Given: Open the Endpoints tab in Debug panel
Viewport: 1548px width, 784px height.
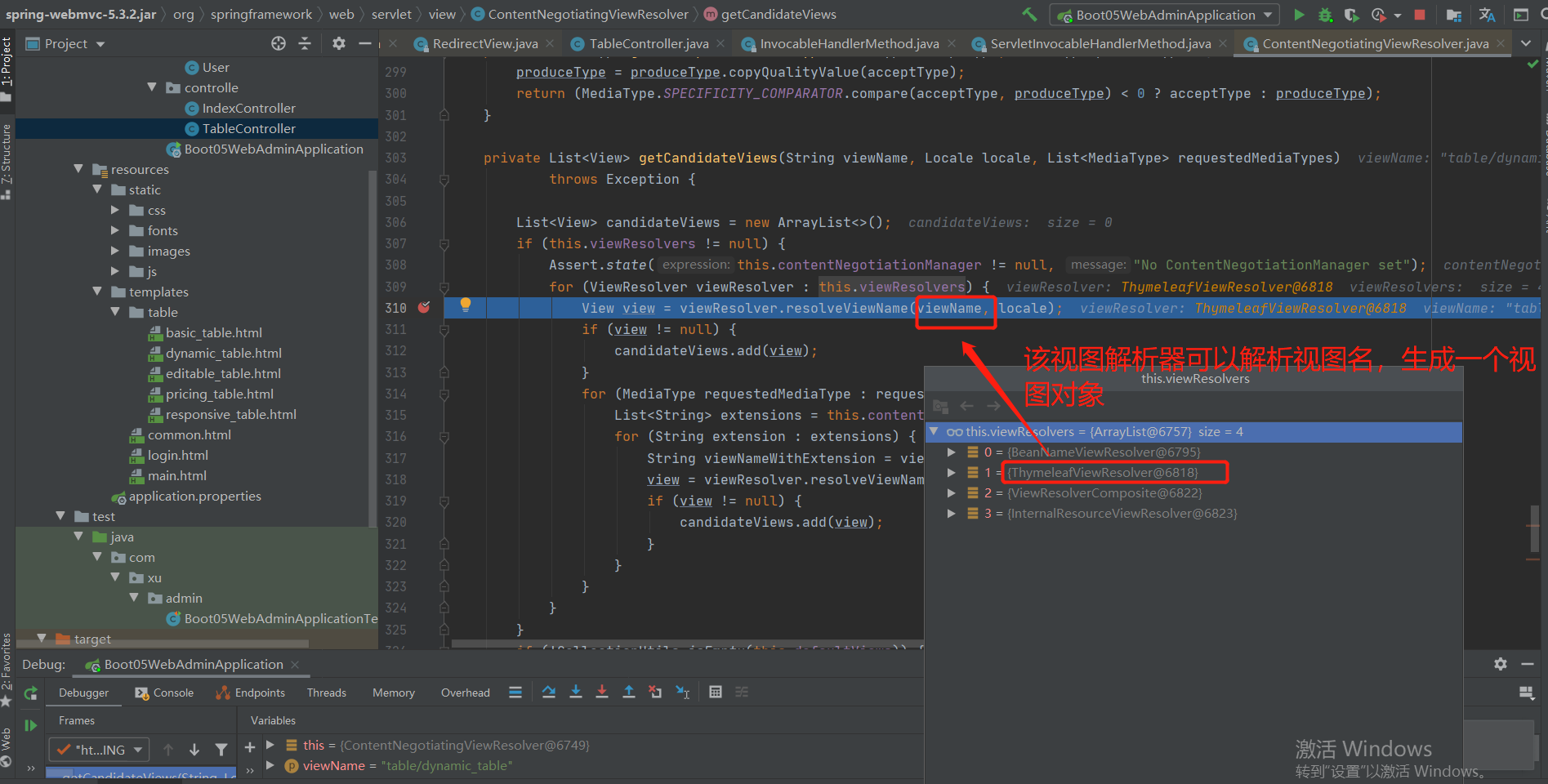Looking at the screenshot, I should (251, 693).
